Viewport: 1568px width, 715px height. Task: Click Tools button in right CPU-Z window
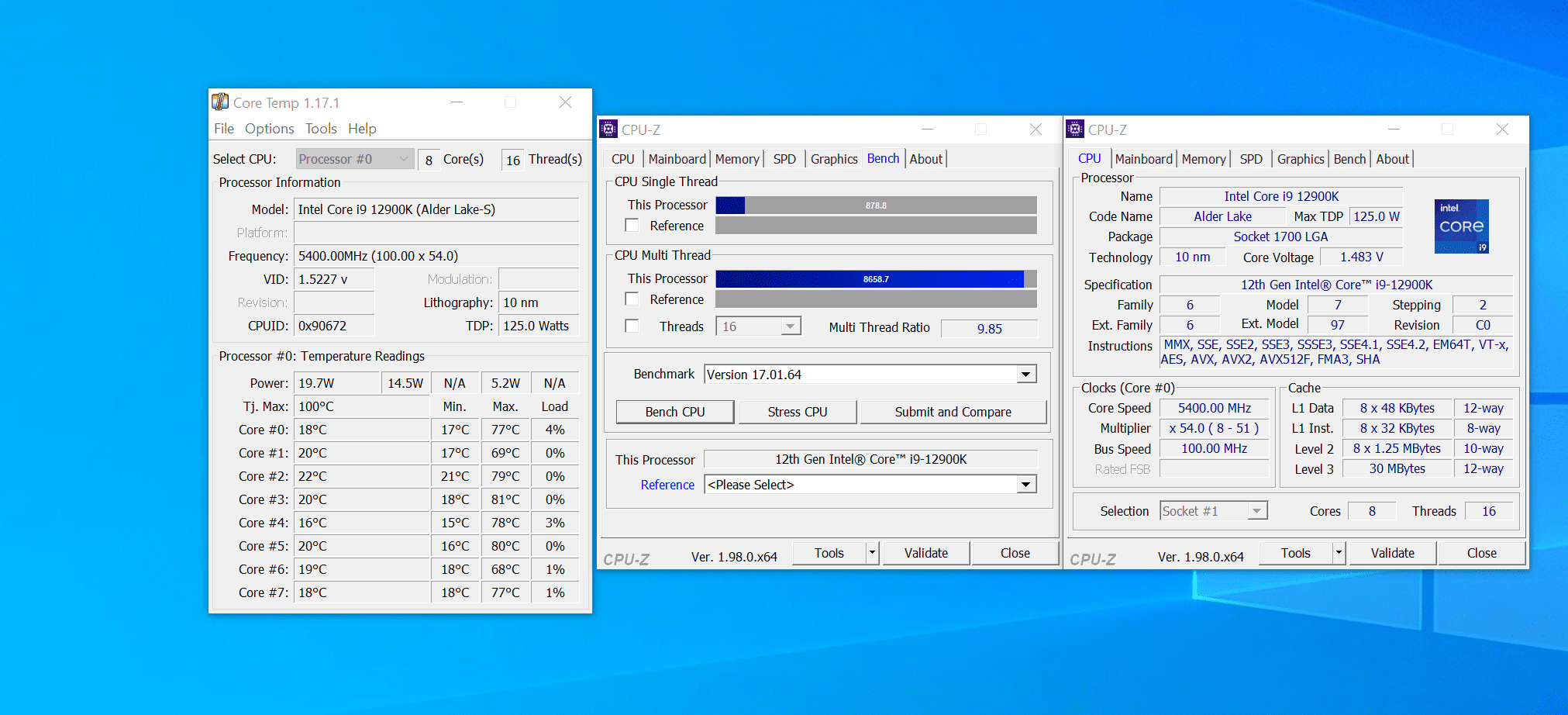click(1296, 553)
